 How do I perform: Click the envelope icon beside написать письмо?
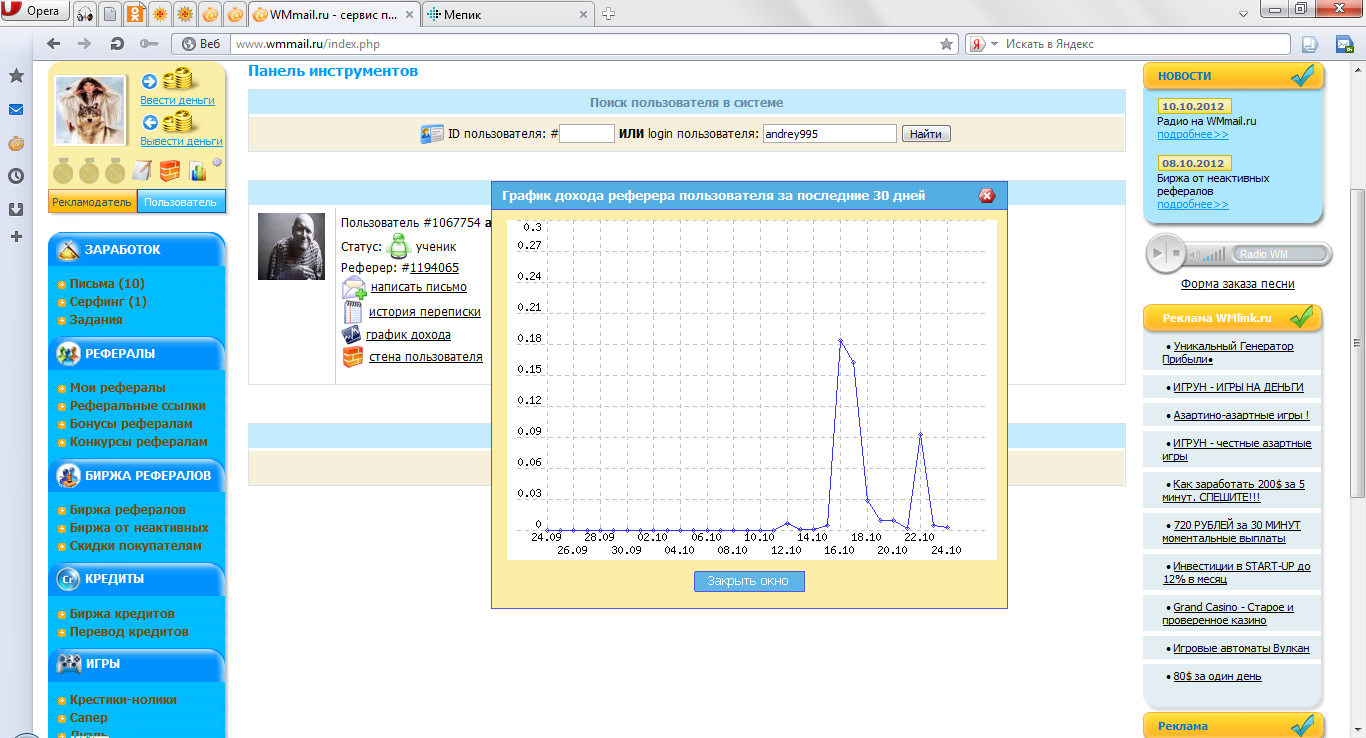[x=354, y=288]
